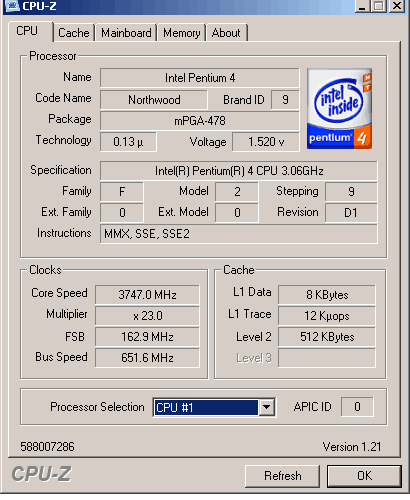The height and width of the screenshot is (500, 410).
Task: Click the 'Processor Selection' label
Action: click(x=97, y=407)
